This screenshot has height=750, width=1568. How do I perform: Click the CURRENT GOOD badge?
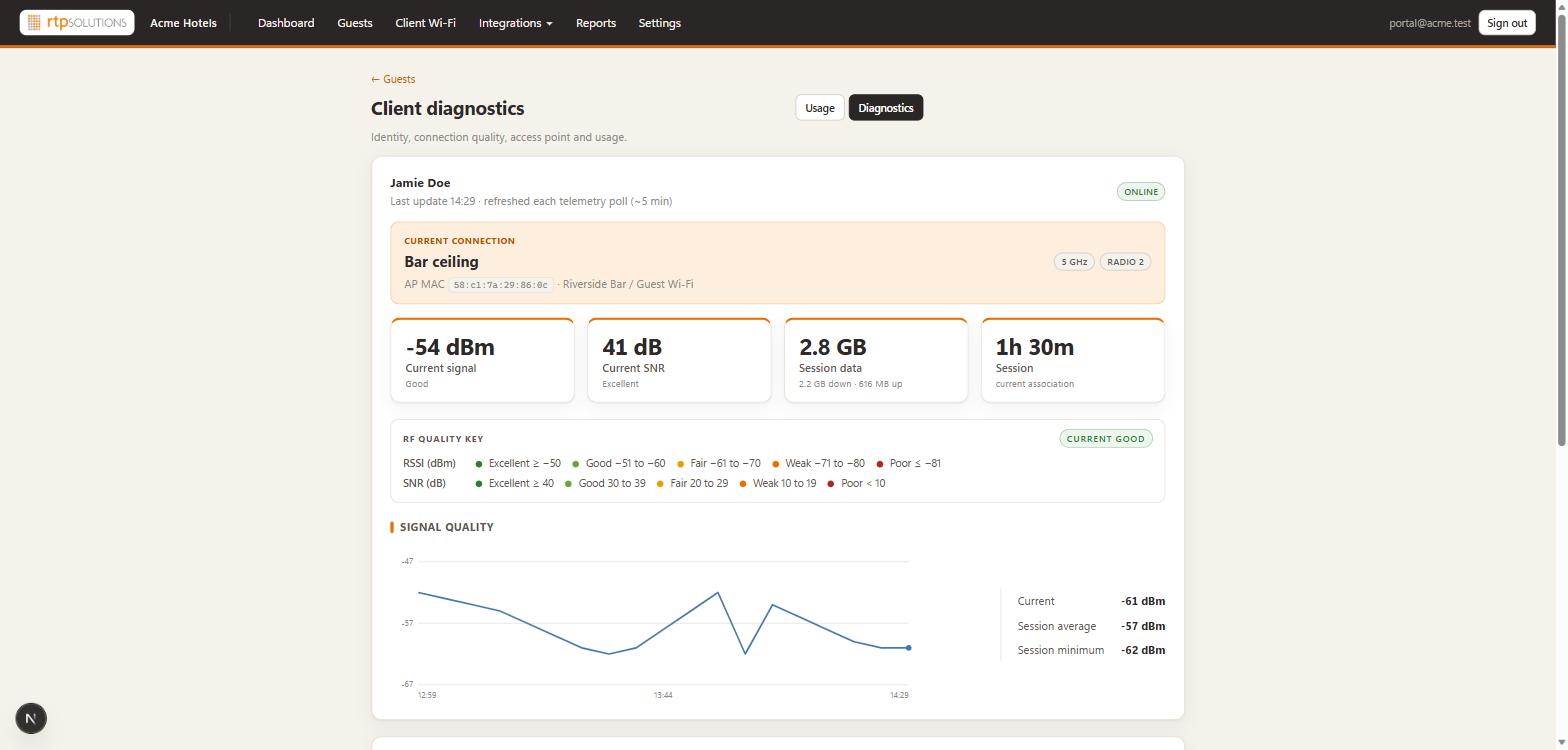(x=1105, y=438)
